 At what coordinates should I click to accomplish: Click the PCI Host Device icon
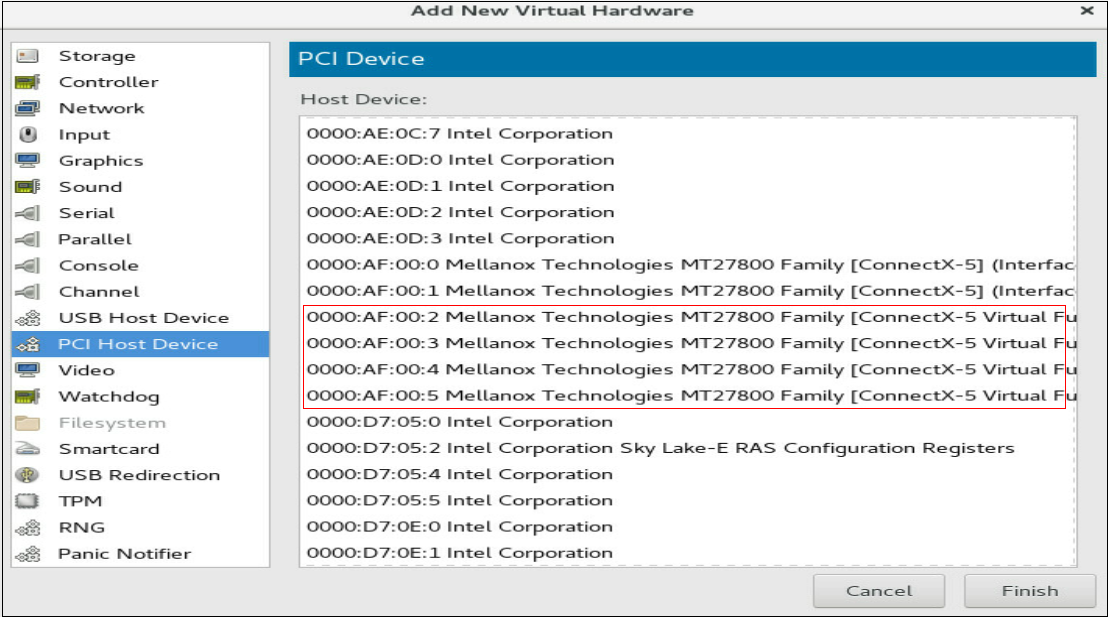pos(28,344)
